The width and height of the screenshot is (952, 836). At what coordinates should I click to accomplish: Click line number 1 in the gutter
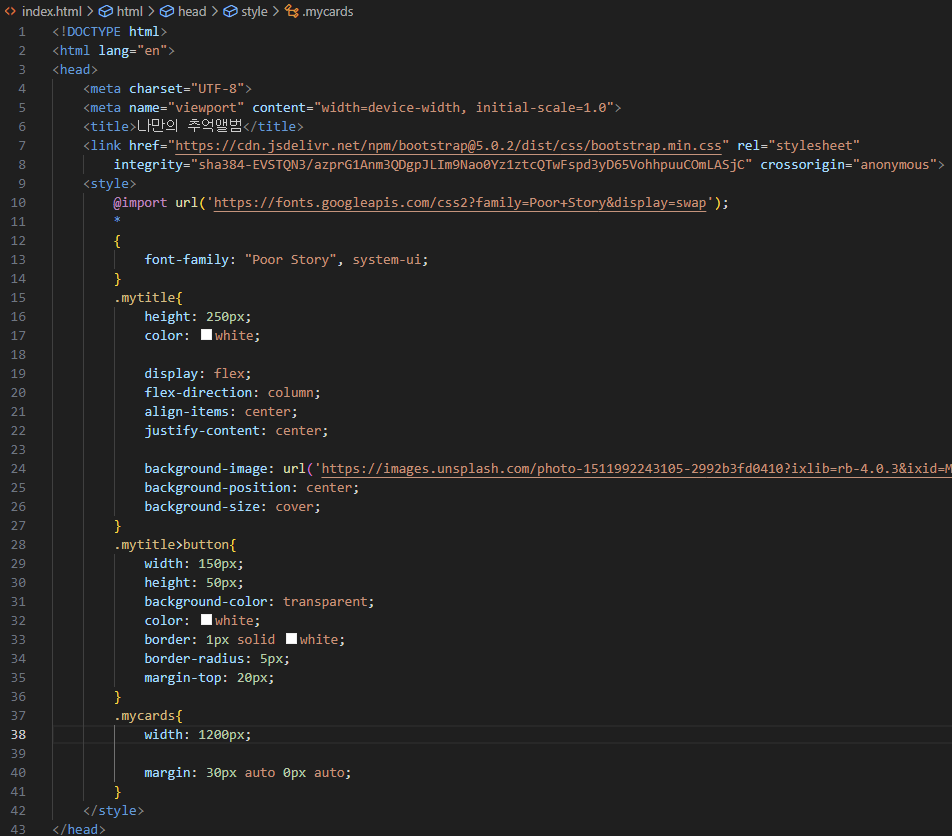(x=22, y=32)
